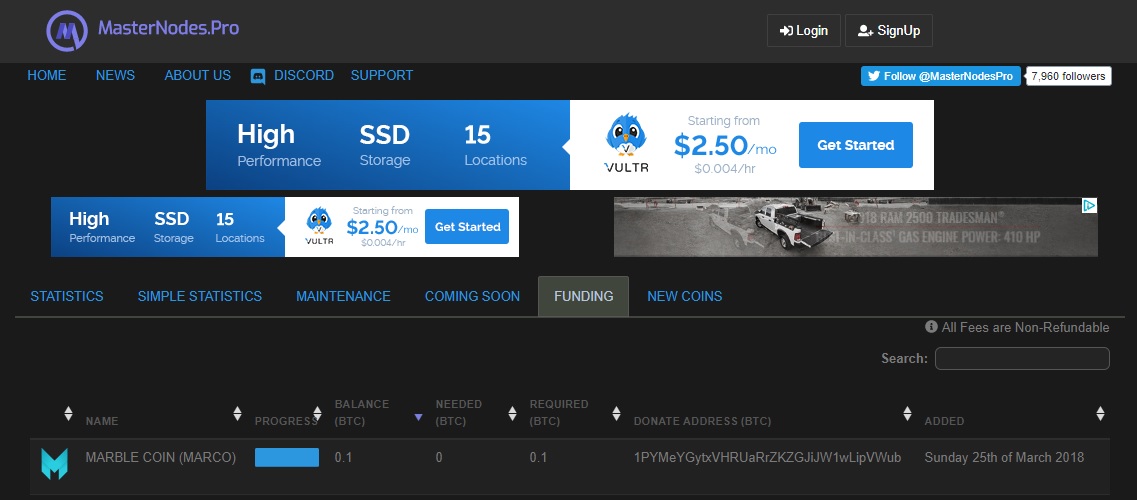This screenshot has width=1137, height=500.
Task: Sort by Added date column
Action: (1100, 413)
